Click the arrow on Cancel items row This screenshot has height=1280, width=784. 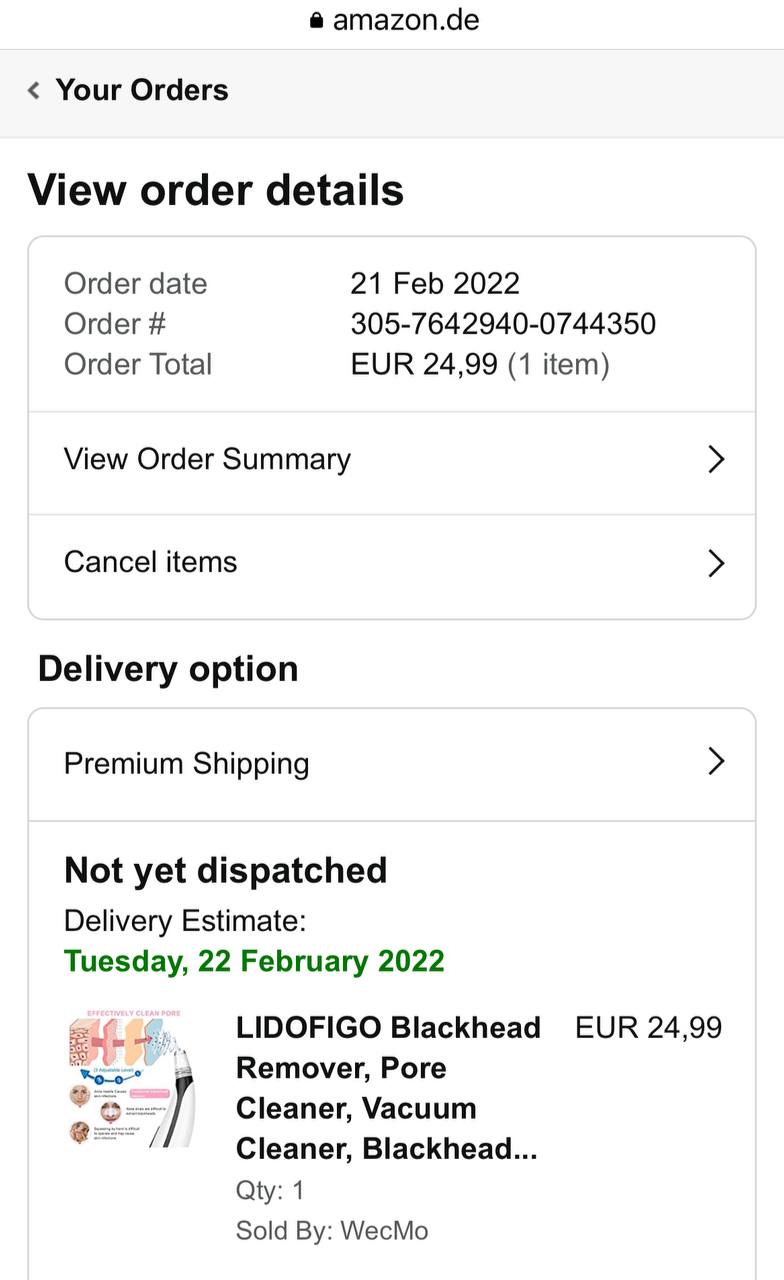click(715, 563)
